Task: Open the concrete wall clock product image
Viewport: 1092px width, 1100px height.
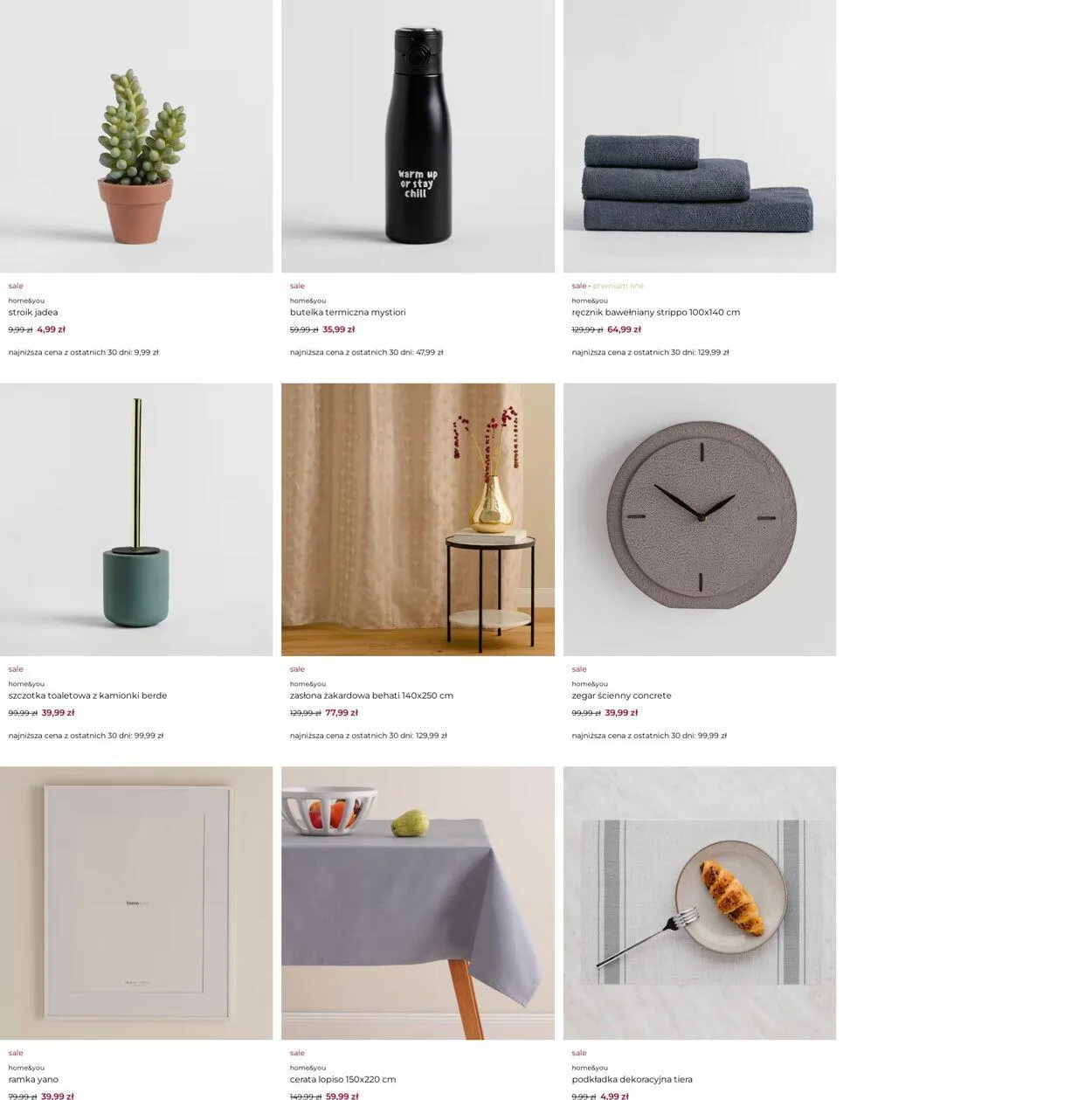Action: point(700,520)
